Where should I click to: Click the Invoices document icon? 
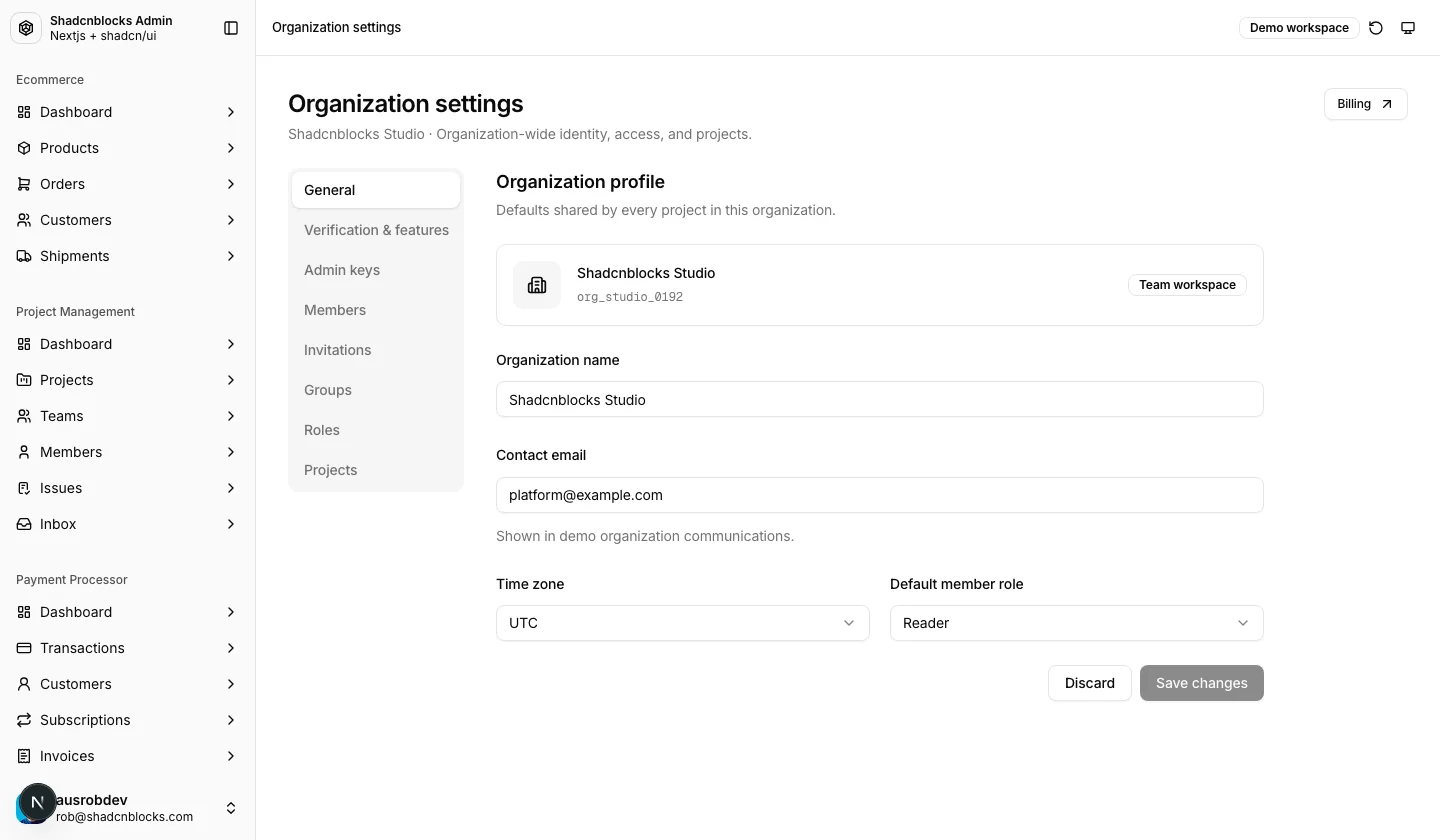pyautogui.click(x=24, y=756)
